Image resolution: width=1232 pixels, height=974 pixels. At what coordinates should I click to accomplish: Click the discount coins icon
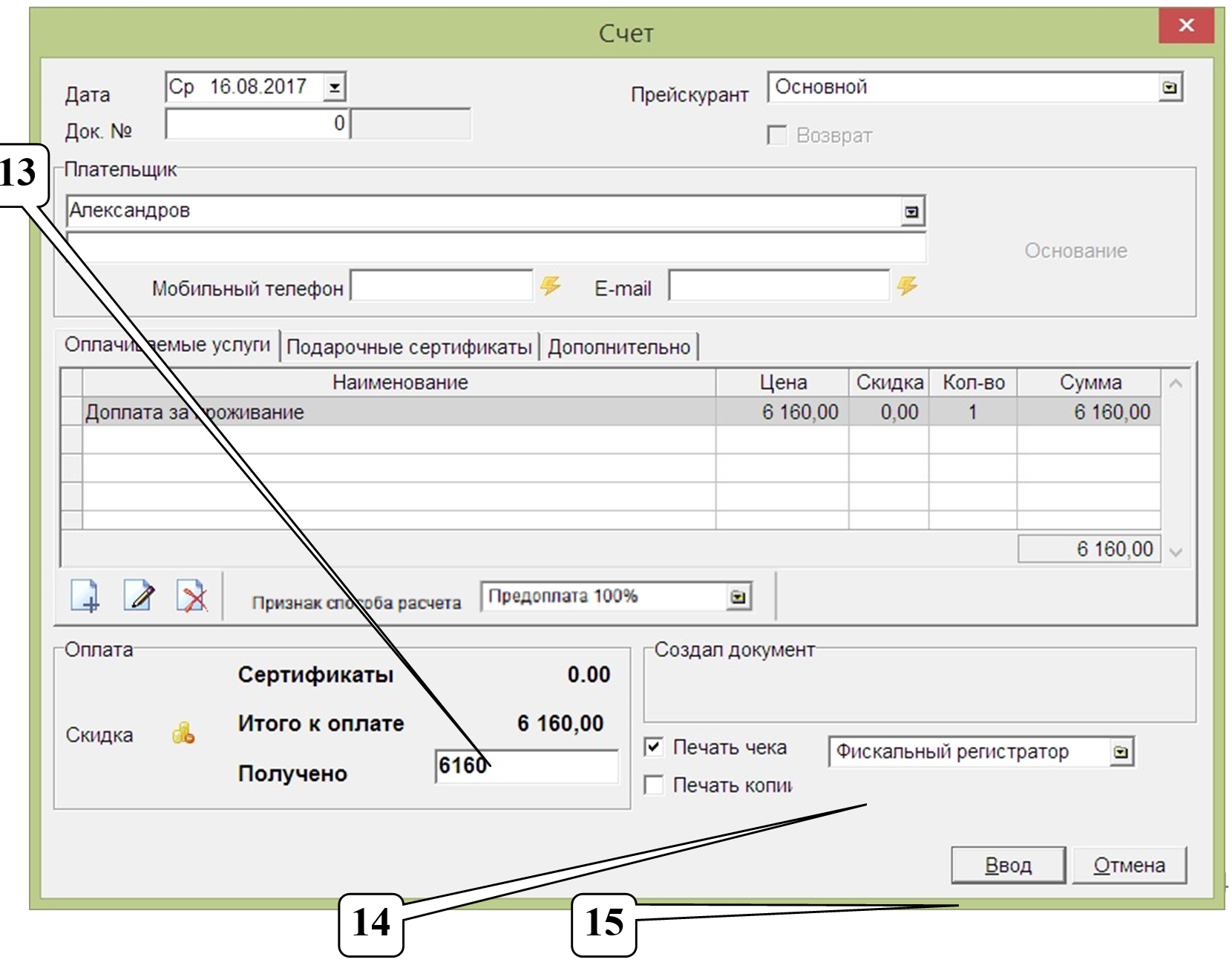[x=183, y=733]
